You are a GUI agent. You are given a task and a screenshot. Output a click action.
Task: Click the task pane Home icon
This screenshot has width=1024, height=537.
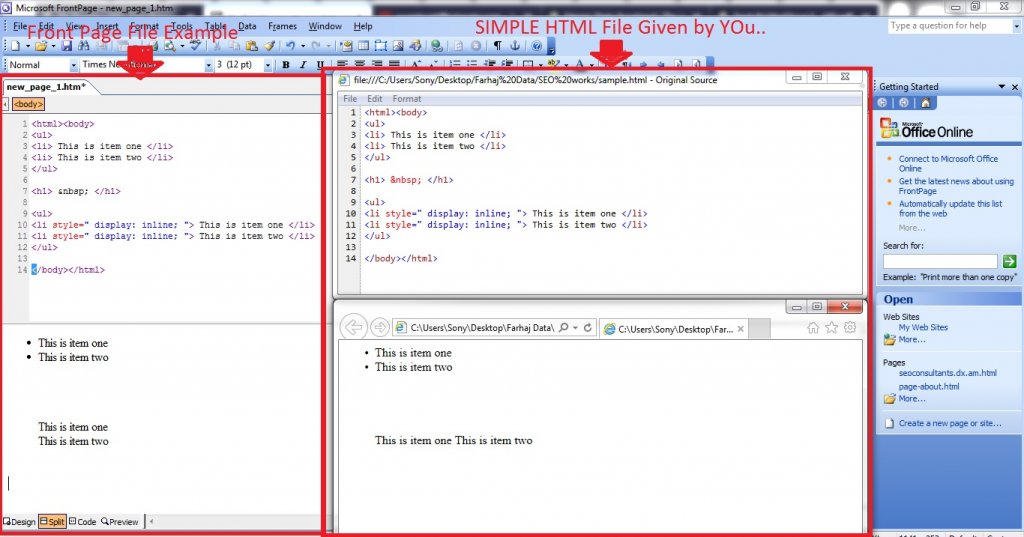click(926, 103)
